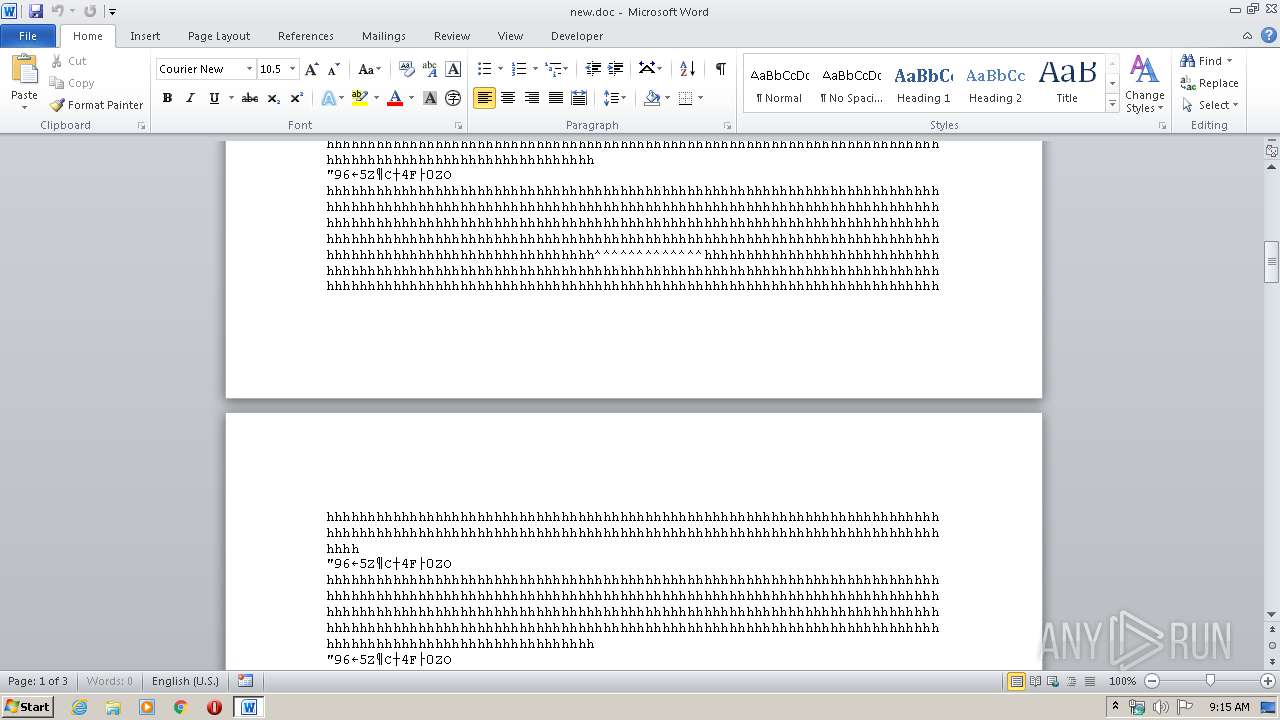Open the File tab
The width and height of the screenshot is (1280, 720).
coord(28,36)
